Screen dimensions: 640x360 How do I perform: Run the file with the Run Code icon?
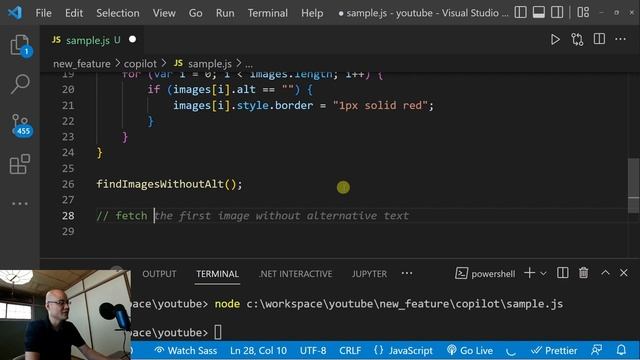[x=555, y=40]
